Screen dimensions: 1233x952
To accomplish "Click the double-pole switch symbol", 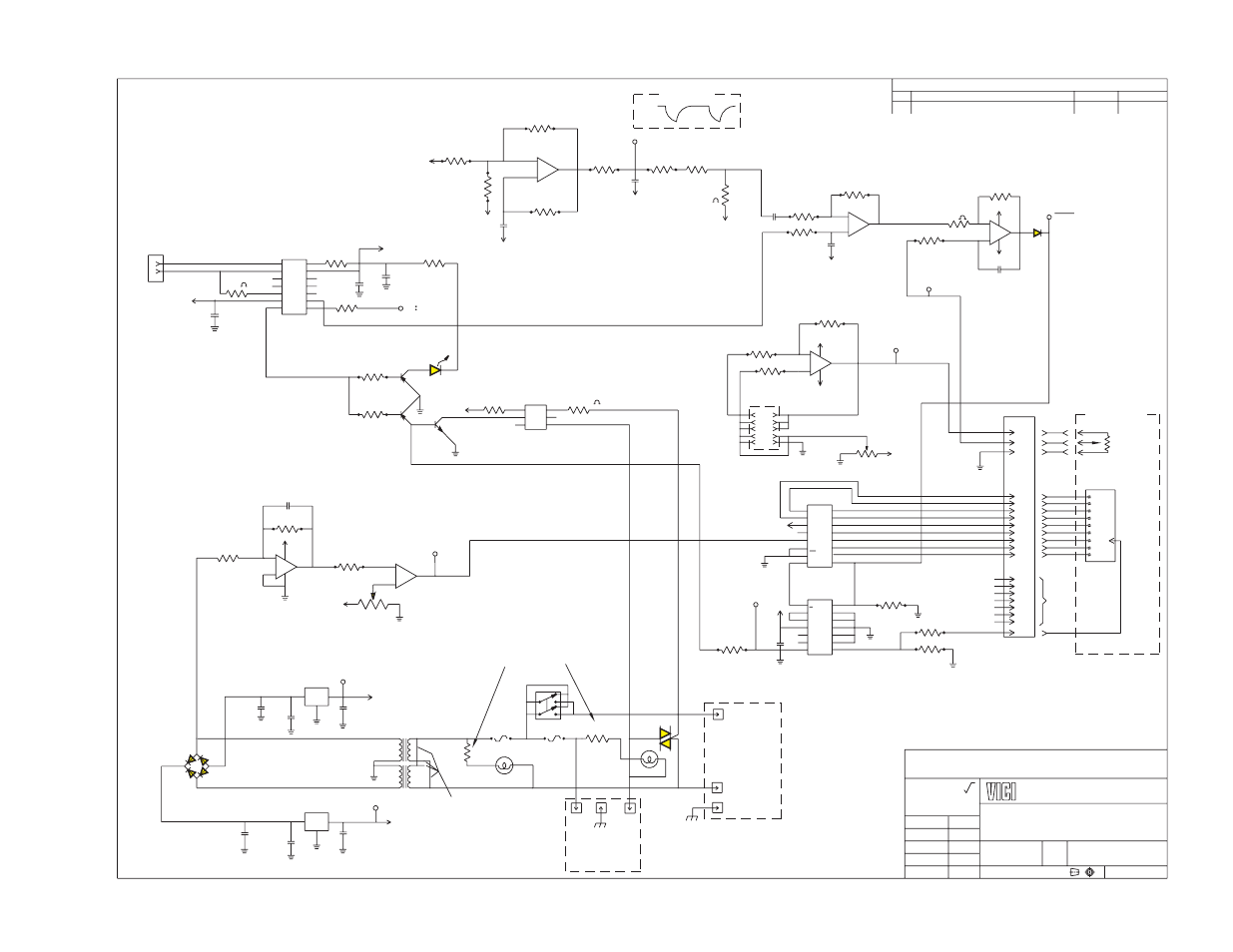I will (546, 705).
